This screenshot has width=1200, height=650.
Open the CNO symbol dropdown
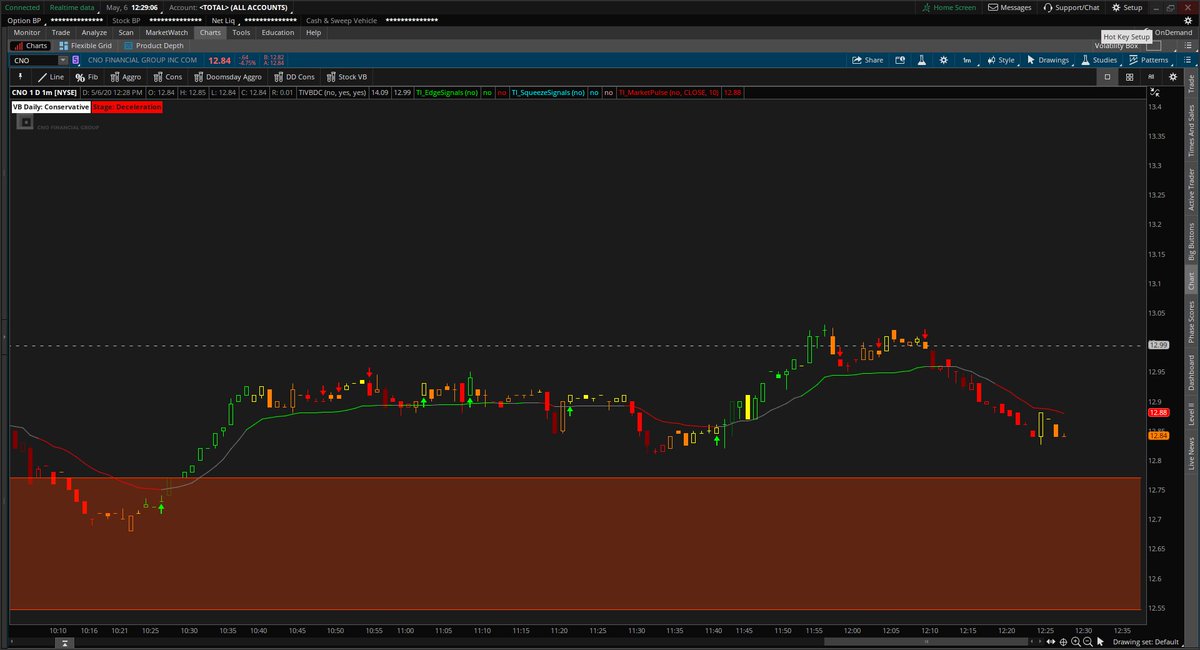[63, 60]
